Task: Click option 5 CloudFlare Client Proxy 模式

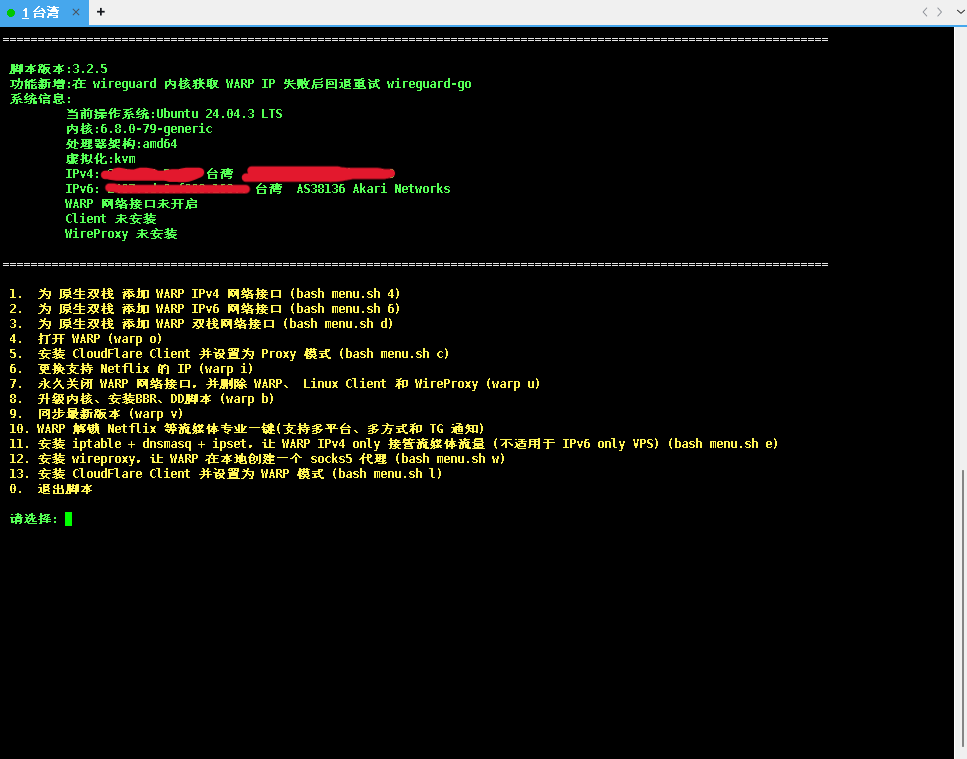Action: click(229, 353)
